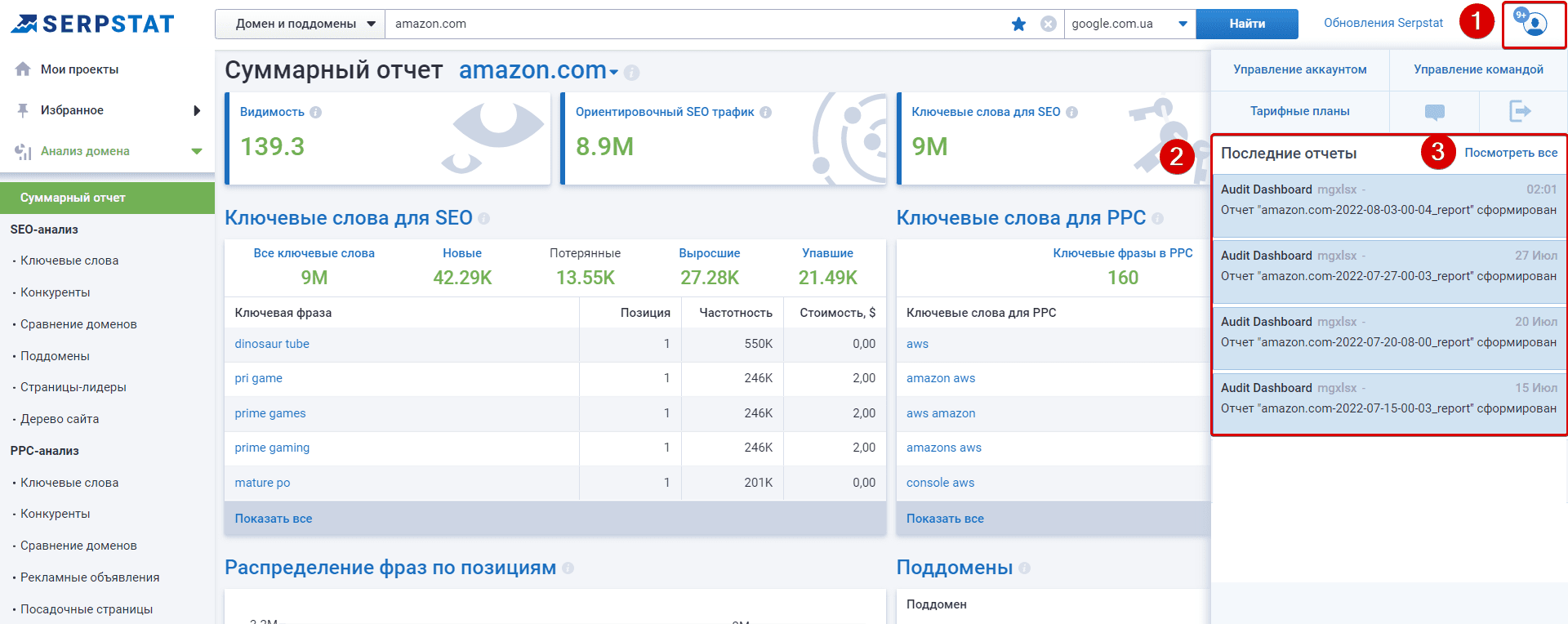This screenshot has height=624, width=1568.
Task: Click the Serpstat logo
Action: [92, 24]
